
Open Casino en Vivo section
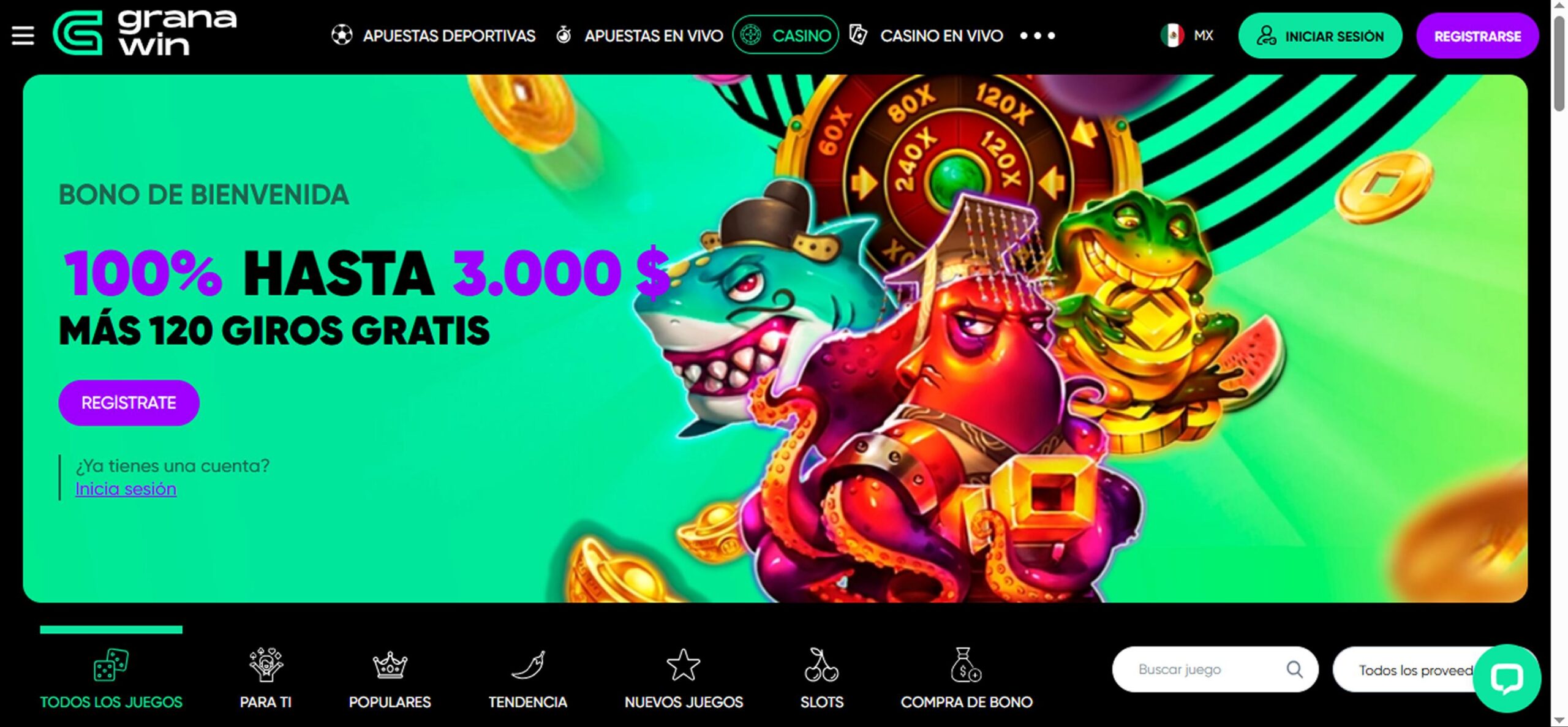click(x=926, y=36)
